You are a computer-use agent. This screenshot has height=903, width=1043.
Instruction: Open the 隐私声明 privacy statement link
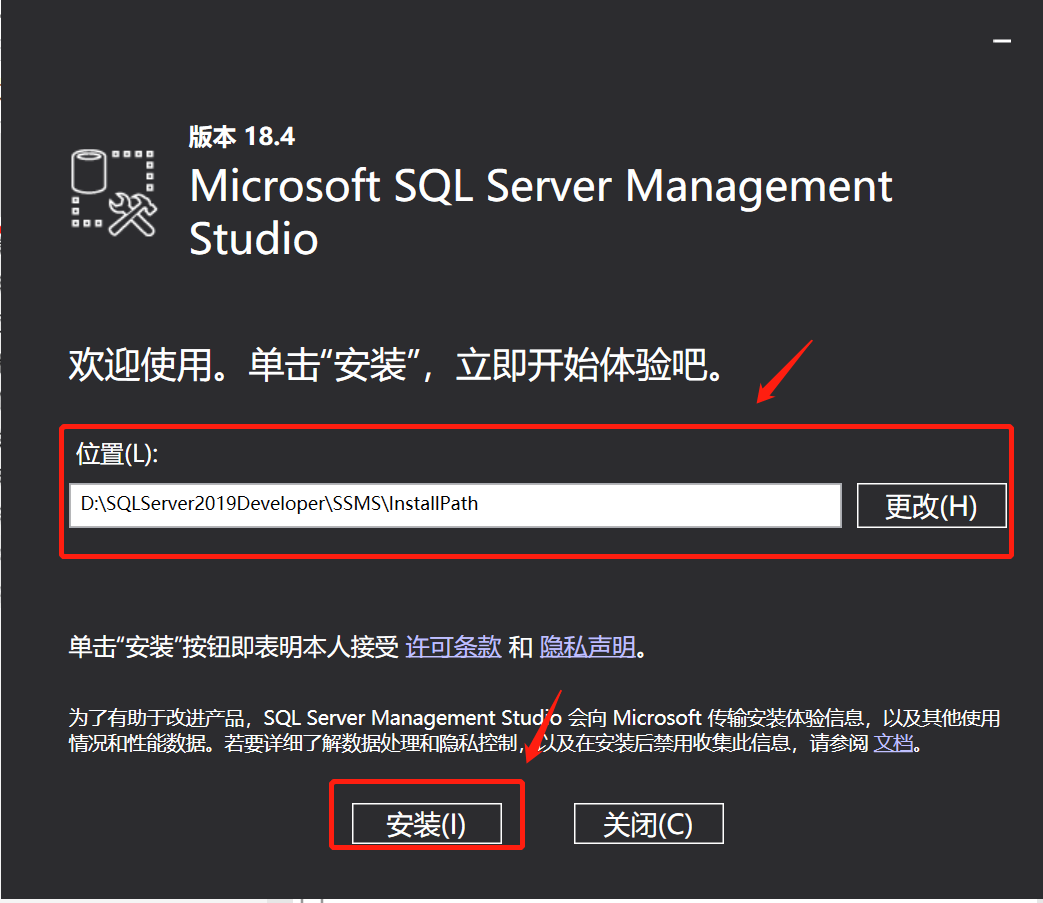pos(587,646)
